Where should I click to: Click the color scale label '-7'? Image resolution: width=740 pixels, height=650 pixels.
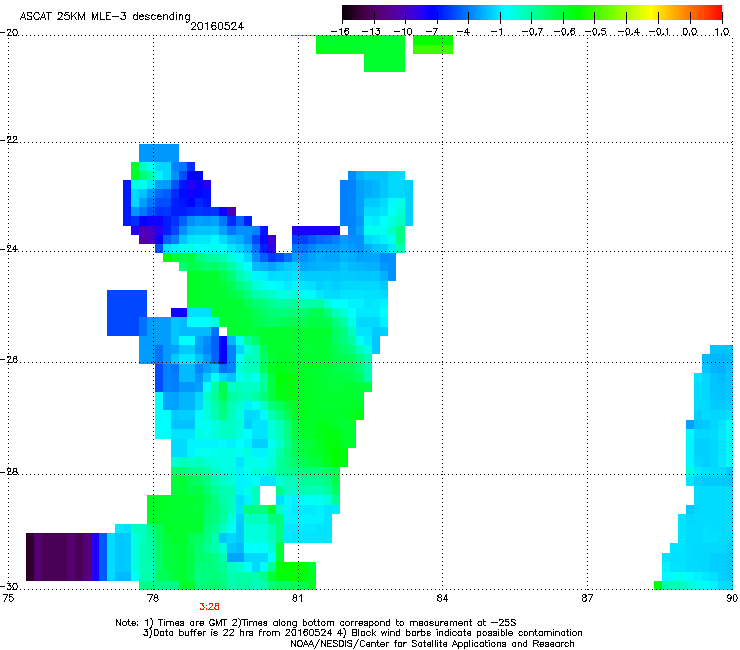[x=432, y=32]
